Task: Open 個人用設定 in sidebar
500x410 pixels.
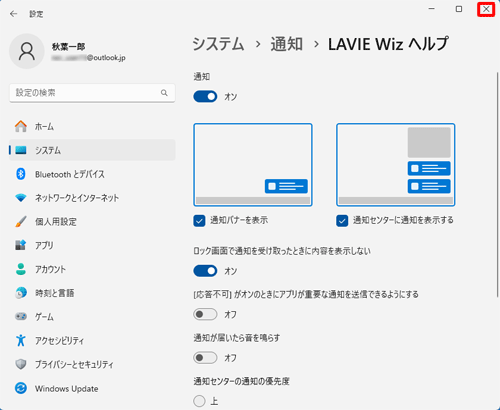Action: 92,221
